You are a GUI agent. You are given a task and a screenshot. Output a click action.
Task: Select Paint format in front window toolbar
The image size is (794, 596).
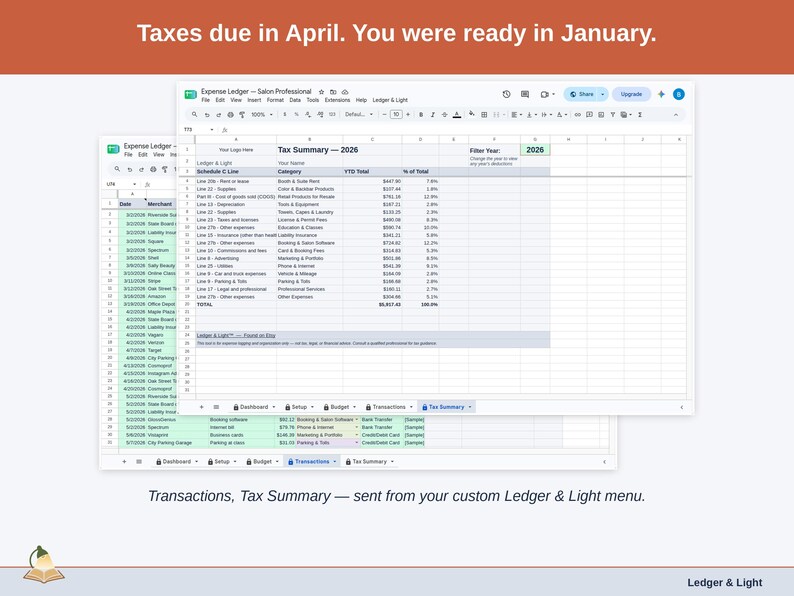(x=242, y=114)
